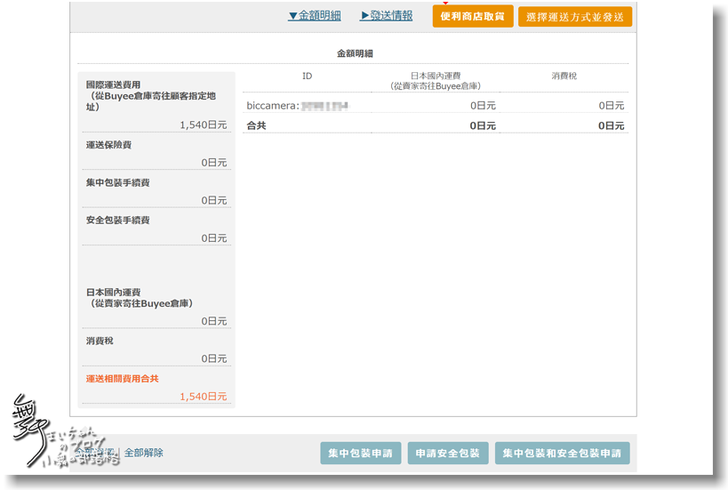The image size is (728, 490).
Task: Click the 全部解除 link
Action: coord(143,452)
